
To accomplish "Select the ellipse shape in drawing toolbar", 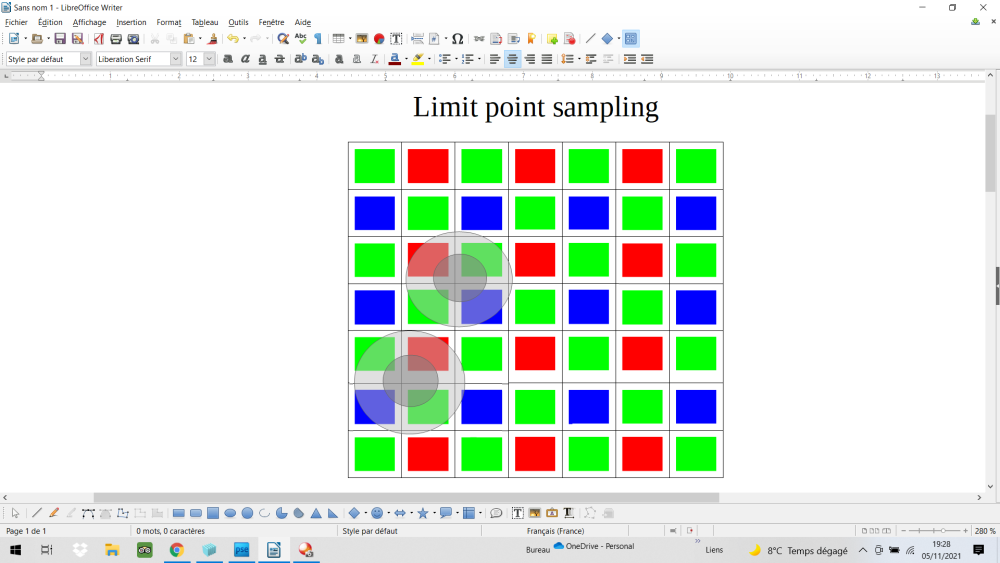I will pyautogui.click(x=230, y=513).
